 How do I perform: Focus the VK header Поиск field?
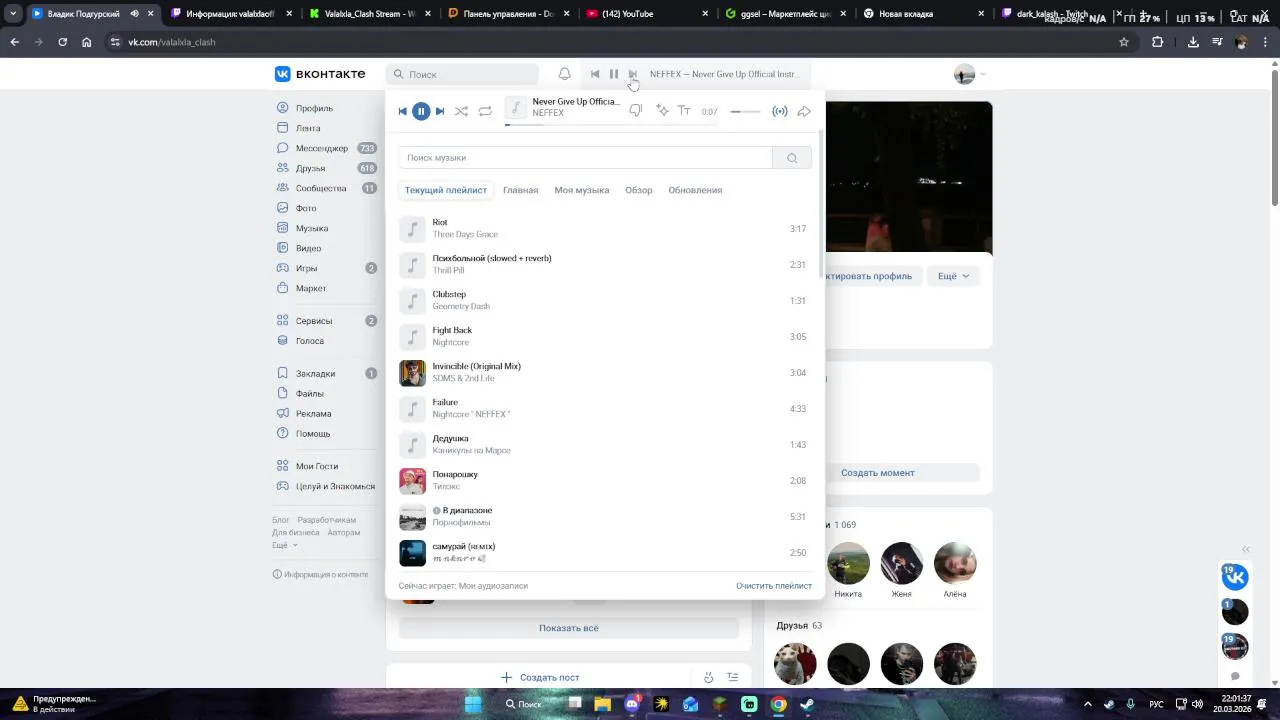pyautogui.click(x=462, y=74)
